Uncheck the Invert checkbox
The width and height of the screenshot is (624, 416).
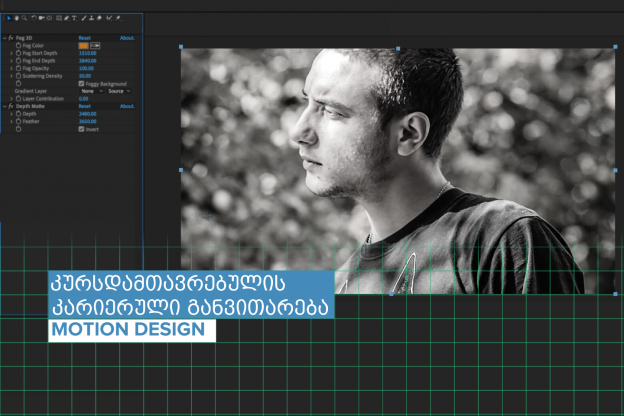(81, 129)
